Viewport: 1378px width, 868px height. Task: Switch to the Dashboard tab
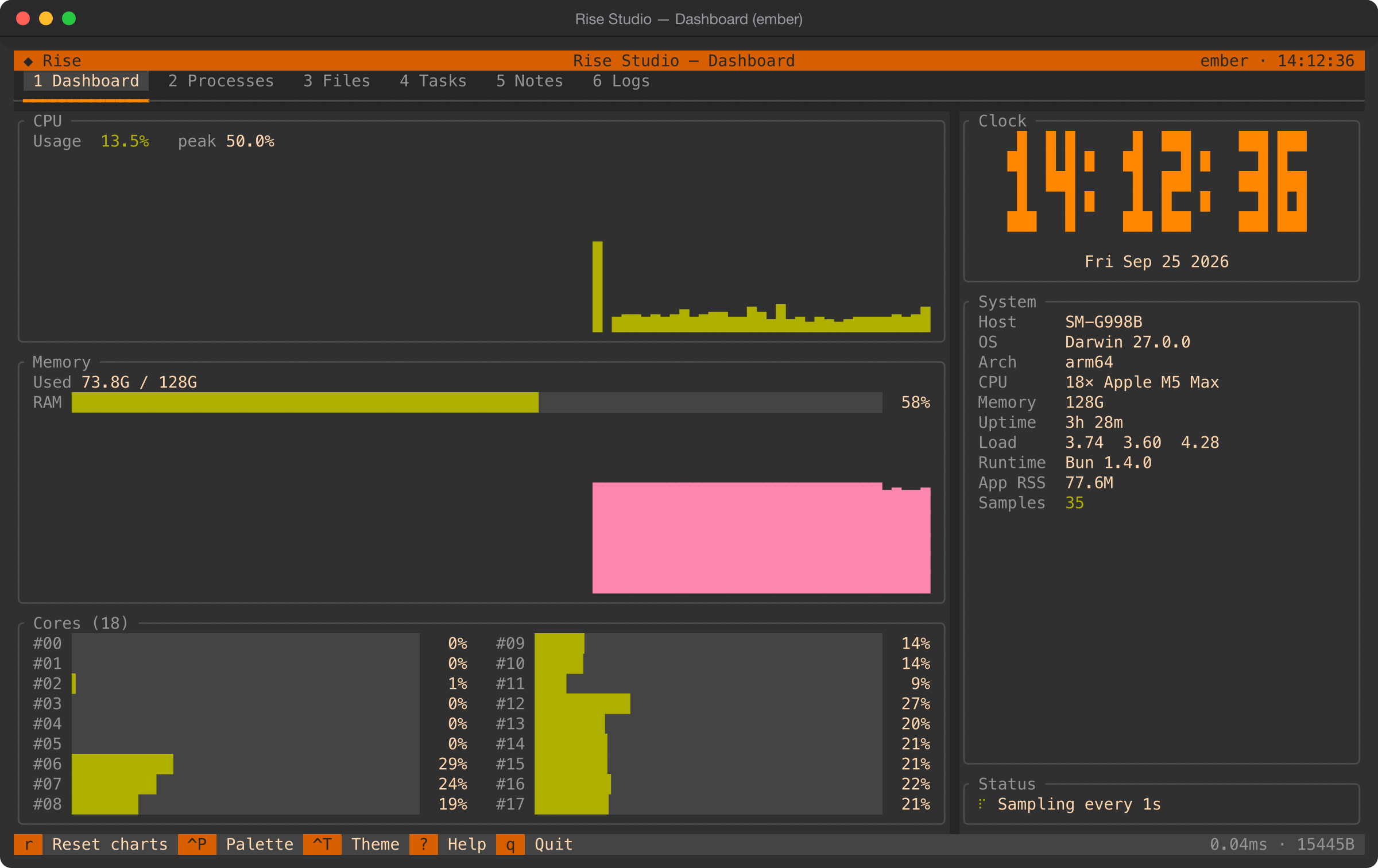[86, 81]
